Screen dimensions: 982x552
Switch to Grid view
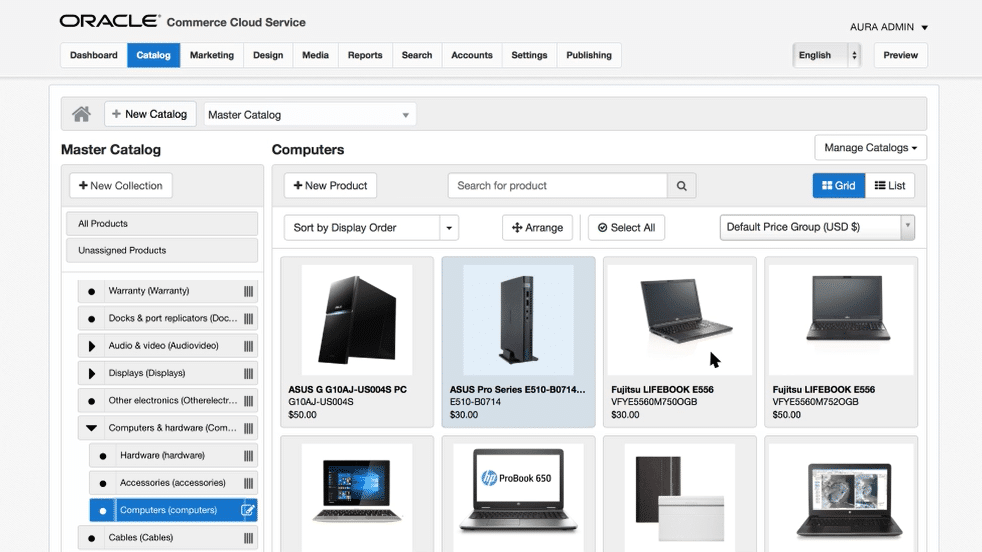pos(839,185)
